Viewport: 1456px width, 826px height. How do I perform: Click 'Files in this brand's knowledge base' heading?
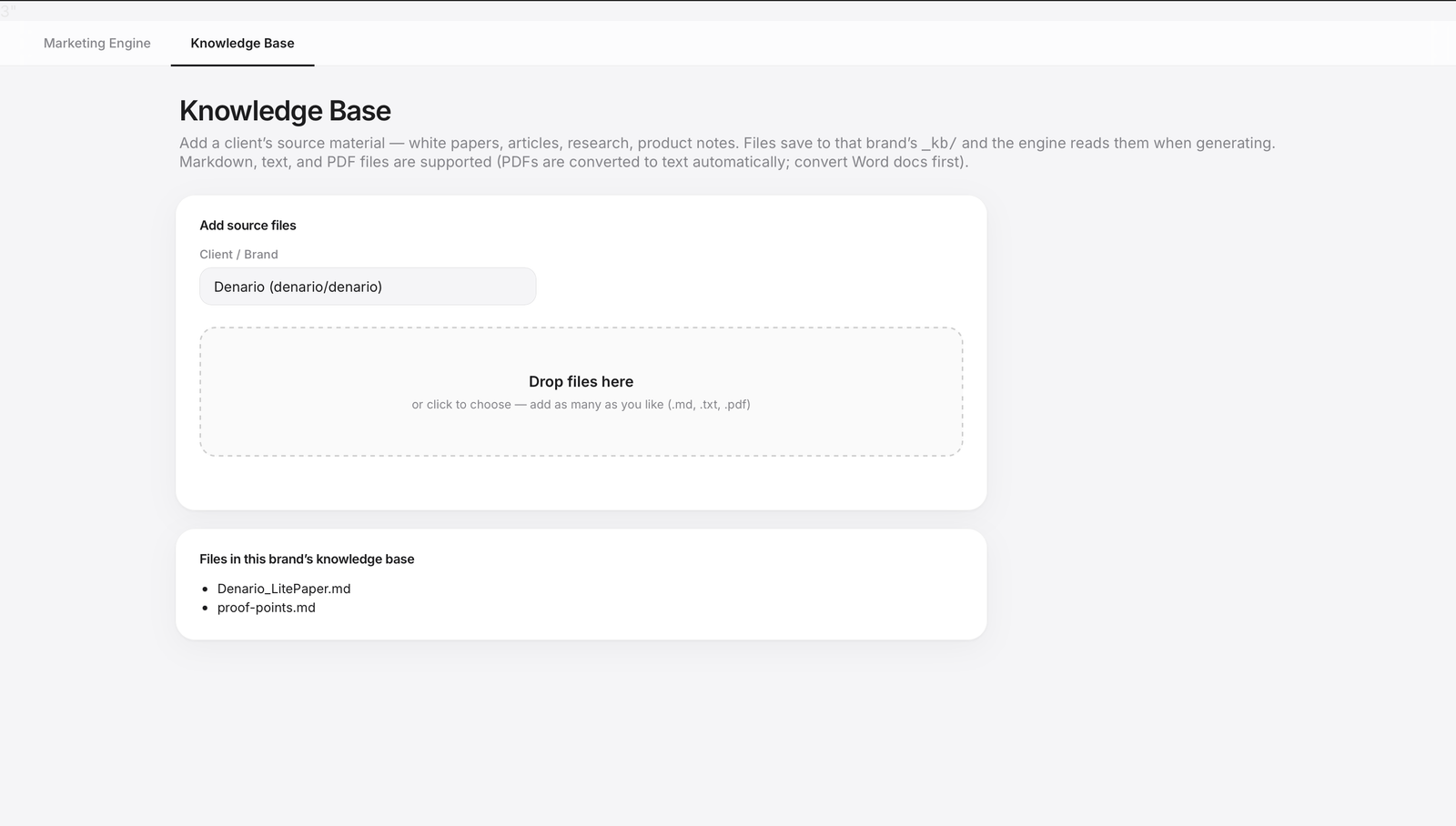pos(307,559)
